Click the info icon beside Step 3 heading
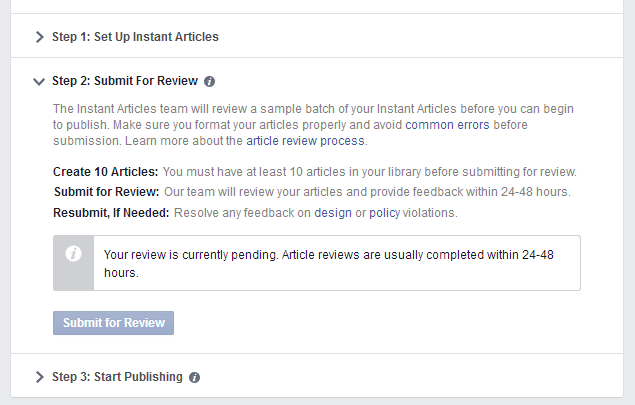This screenshot has width=635, height=405. 194,377
